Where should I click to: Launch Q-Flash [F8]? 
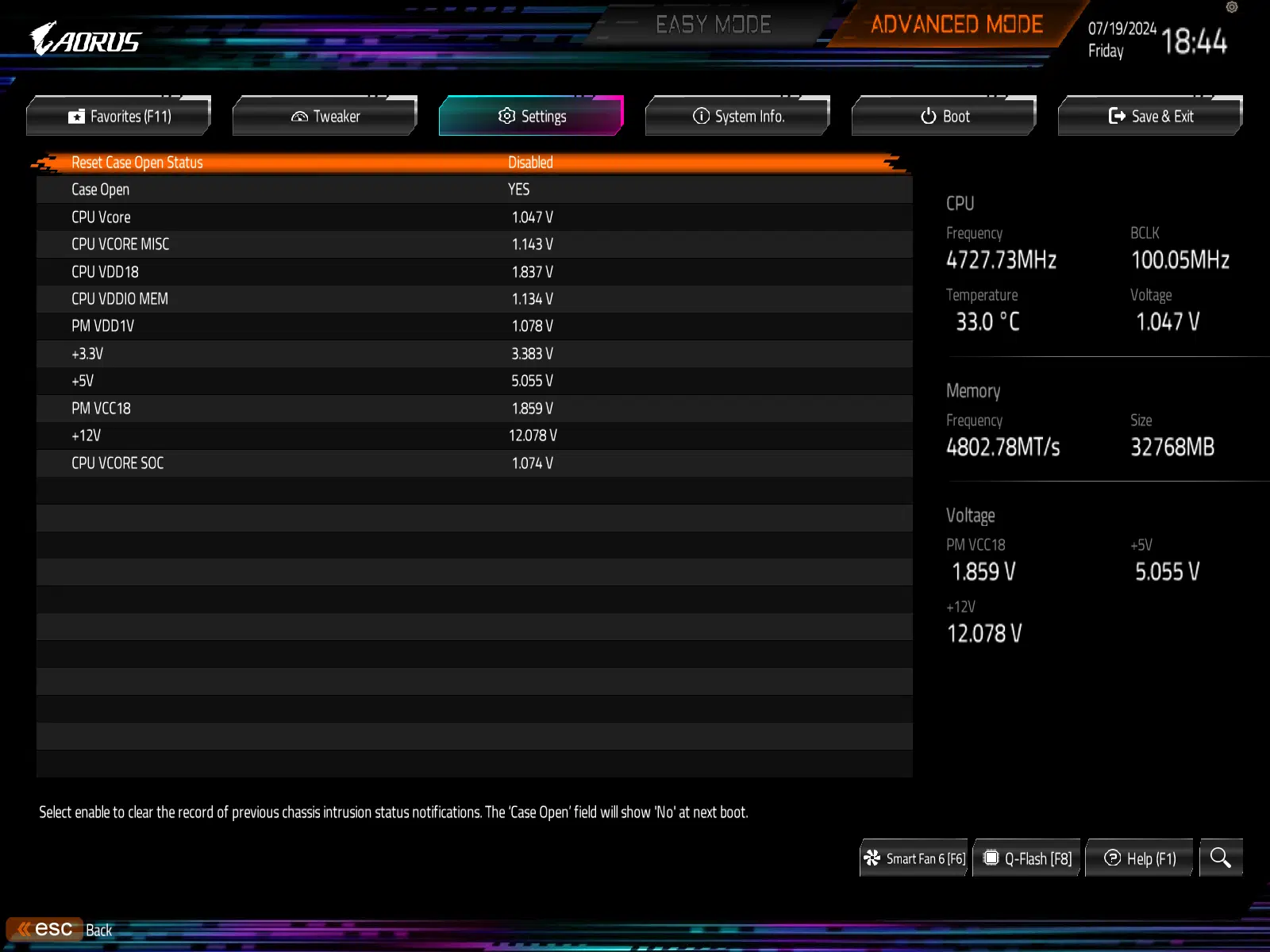coord(1027,858)
